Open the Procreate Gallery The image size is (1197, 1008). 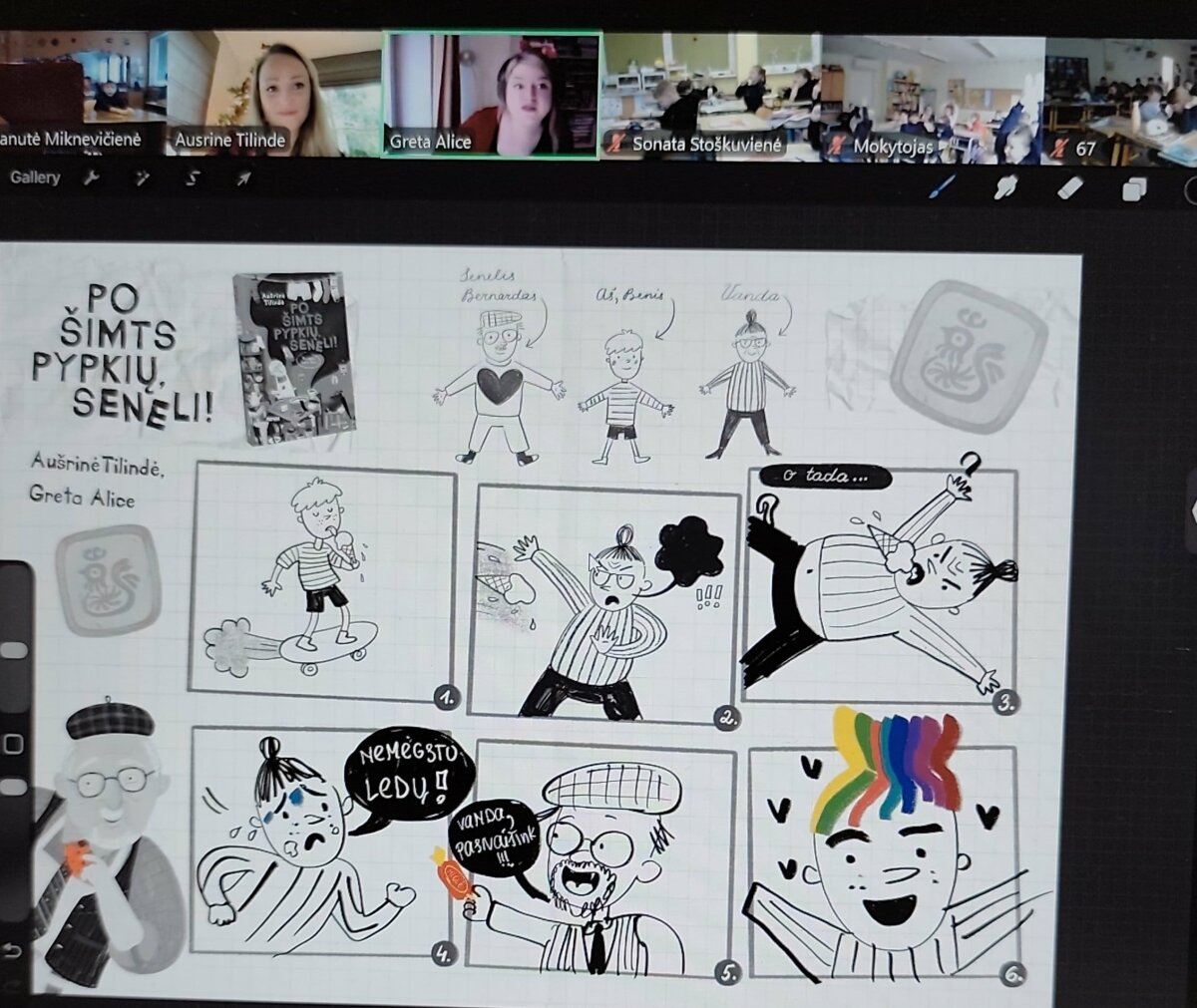point(35,177)
